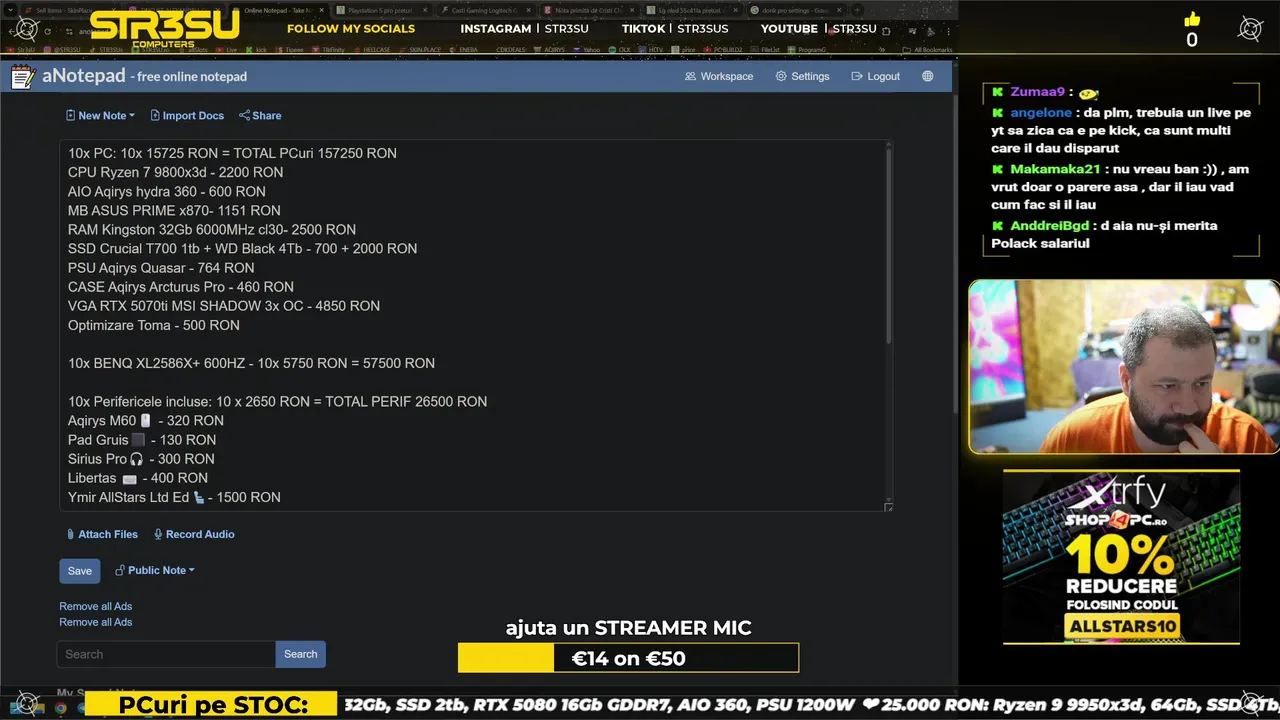Click the Chrome icon in the taskbar
This screenshot has height=720, width=1280.
coord(60,708)
